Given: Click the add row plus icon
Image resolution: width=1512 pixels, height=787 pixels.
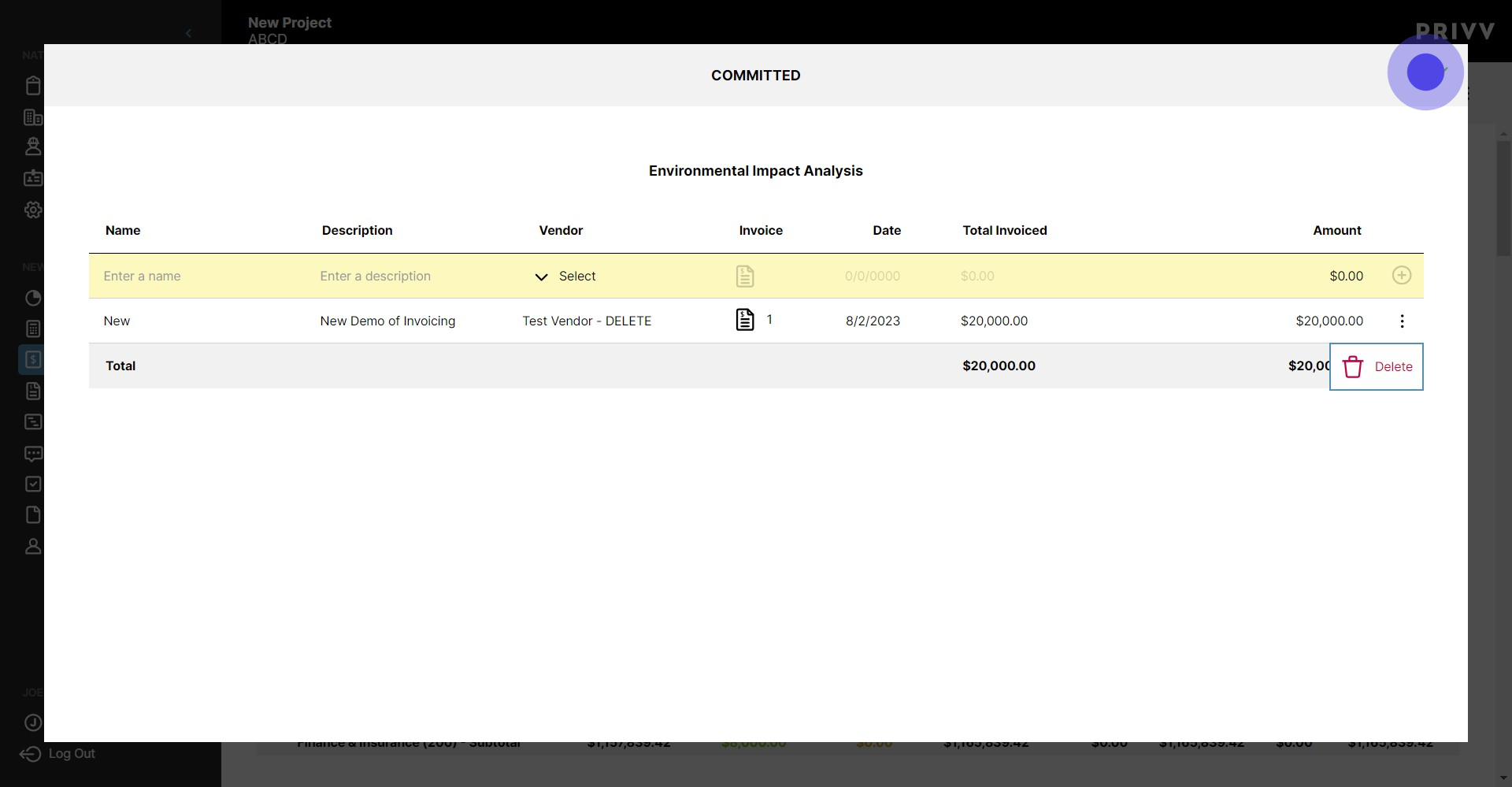Looking at the screenshot, I should coord(1401,276).
